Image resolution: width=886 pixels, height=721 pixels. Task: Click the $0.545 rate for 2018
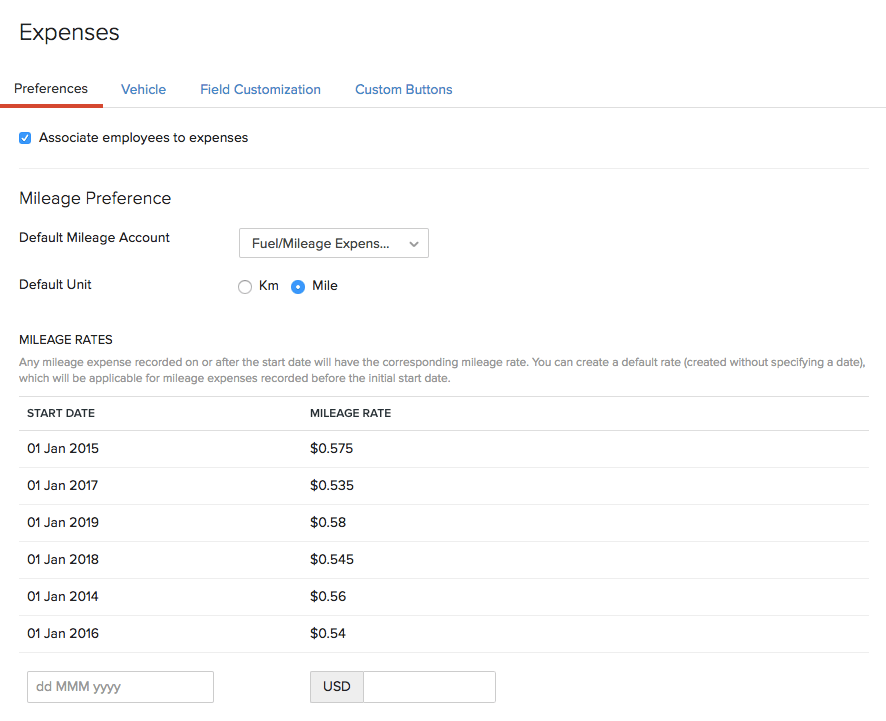coord(331,560)
